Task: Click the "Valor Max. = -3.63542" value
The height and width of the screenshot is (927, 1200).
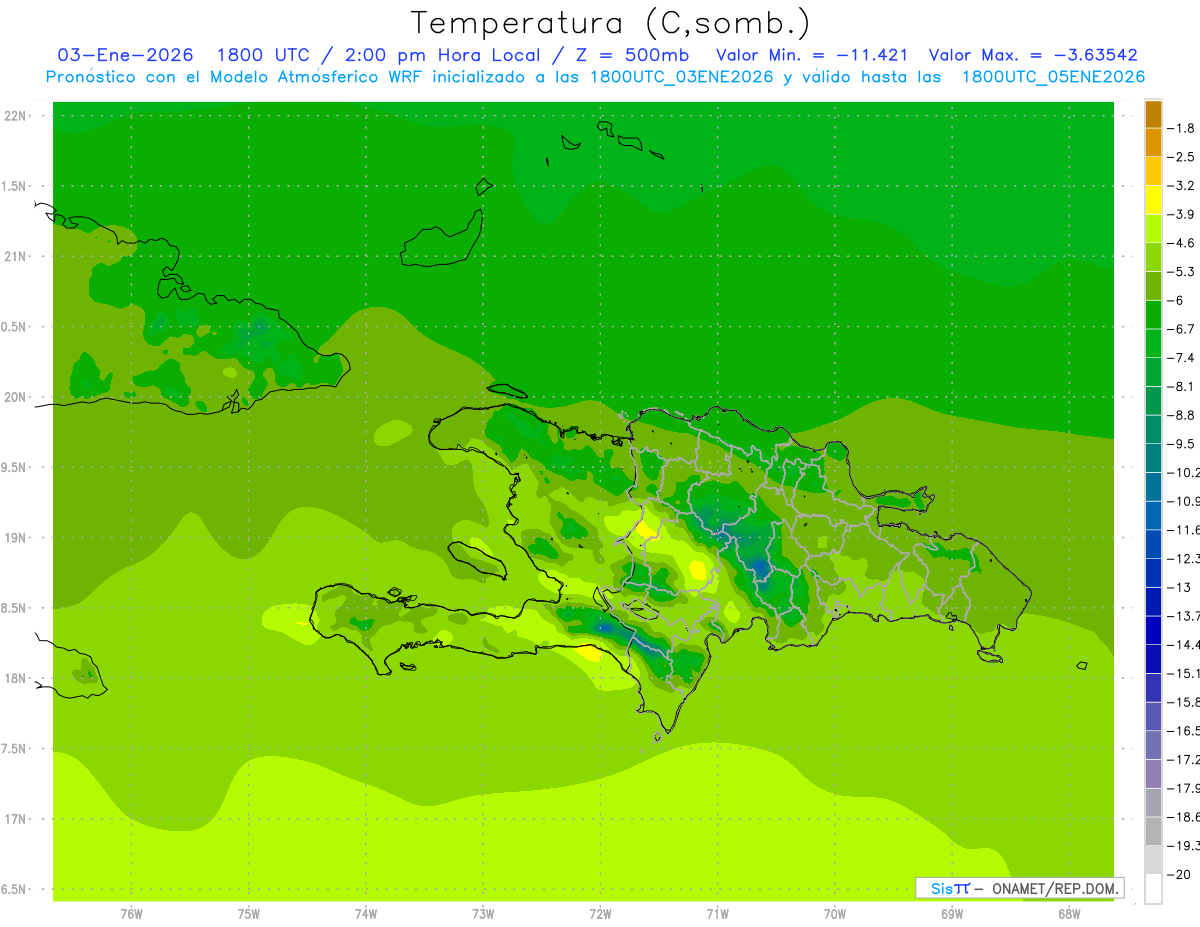Action: click(x=1033, y=55)
